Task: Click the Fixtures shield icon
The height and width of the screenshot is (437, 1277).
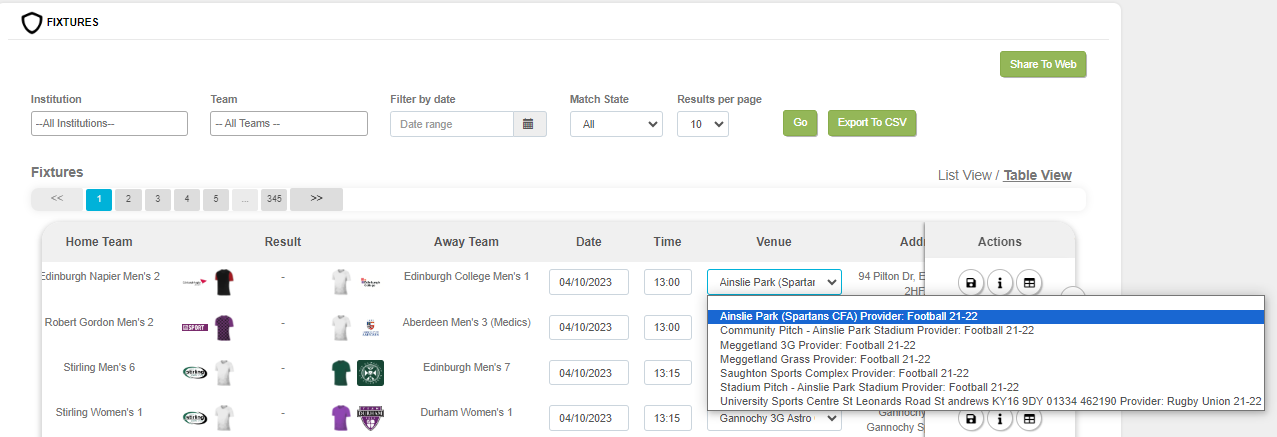Action: (32, 22)
